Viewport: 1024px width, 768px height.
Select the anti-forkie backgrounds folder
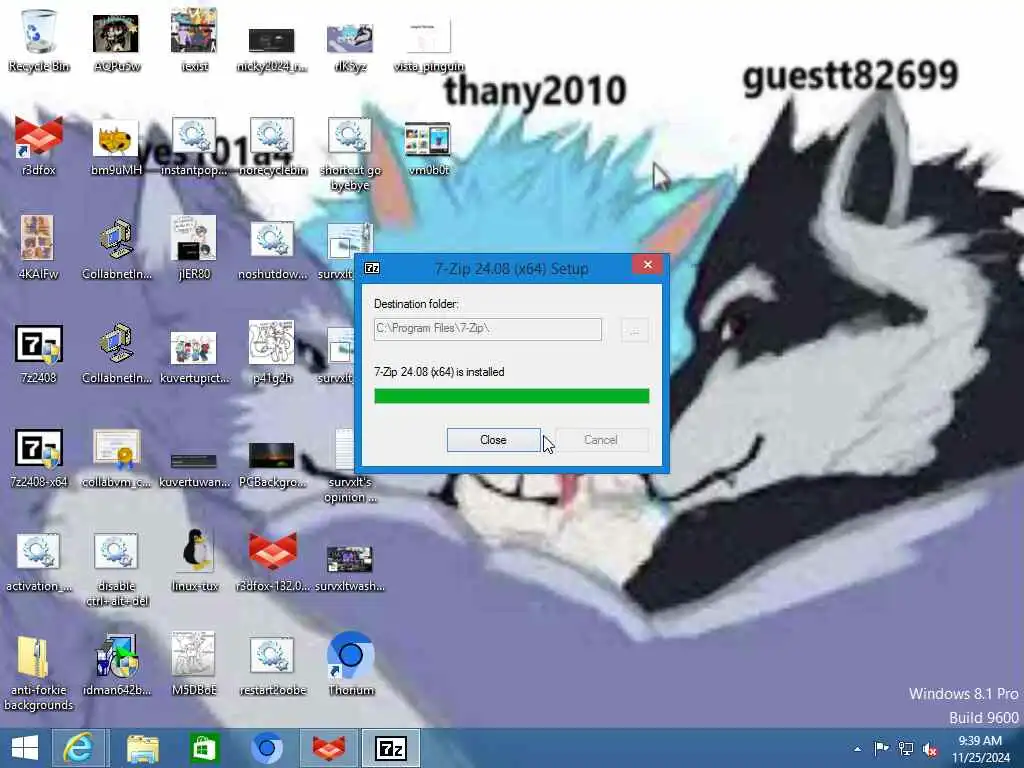tap(39, 673)
